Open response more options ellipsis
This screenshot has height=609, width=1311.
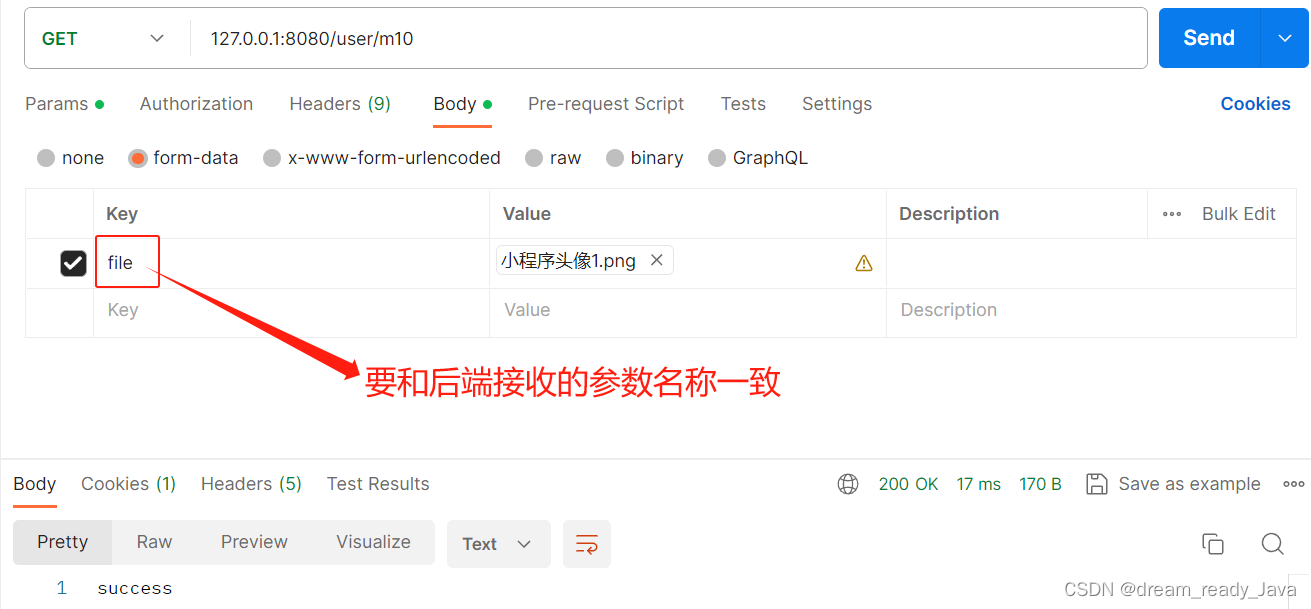(1294, 484)
